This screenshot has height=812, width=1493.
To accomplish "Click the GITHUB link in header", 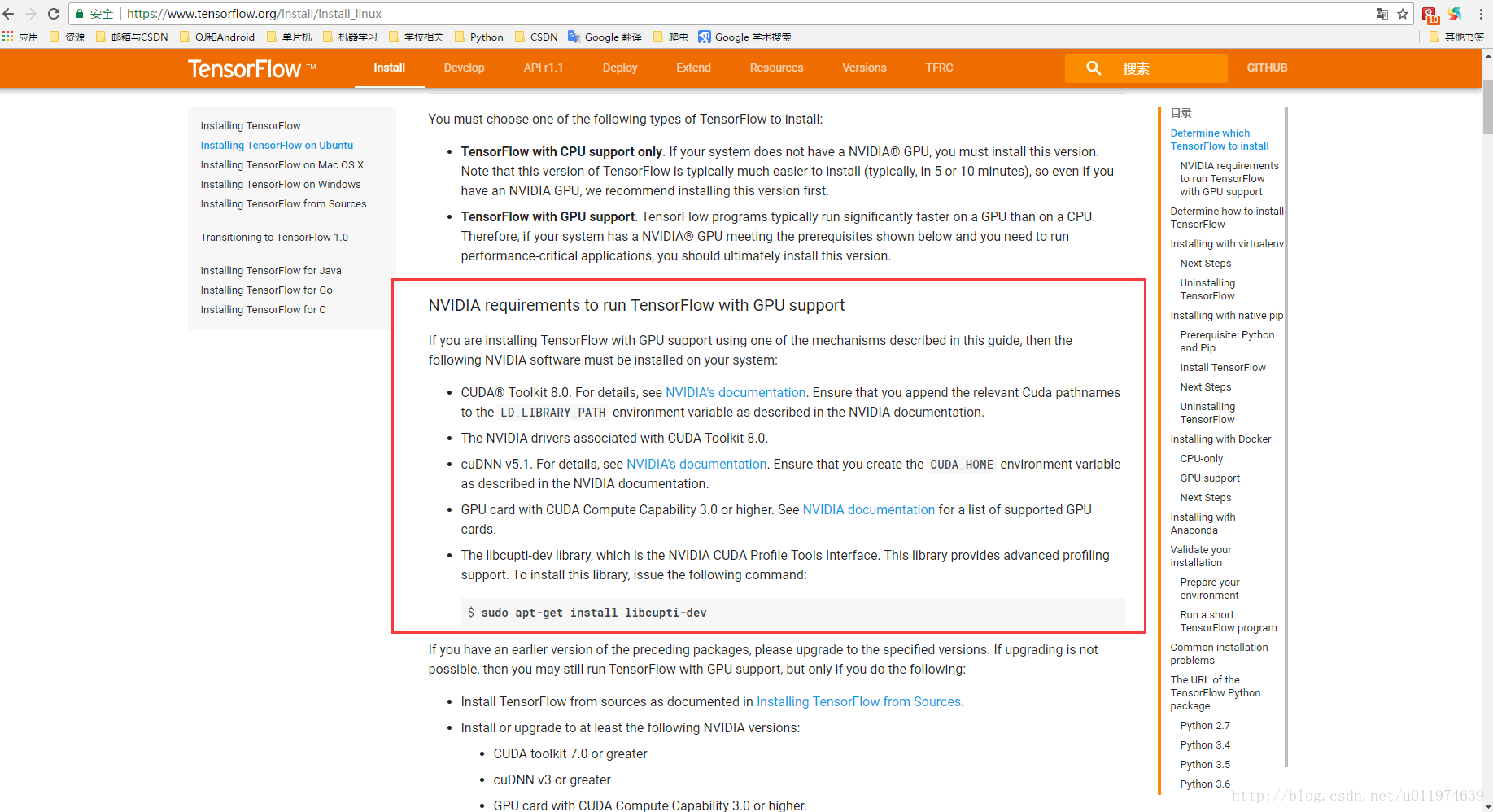I will coord(1267,68).
